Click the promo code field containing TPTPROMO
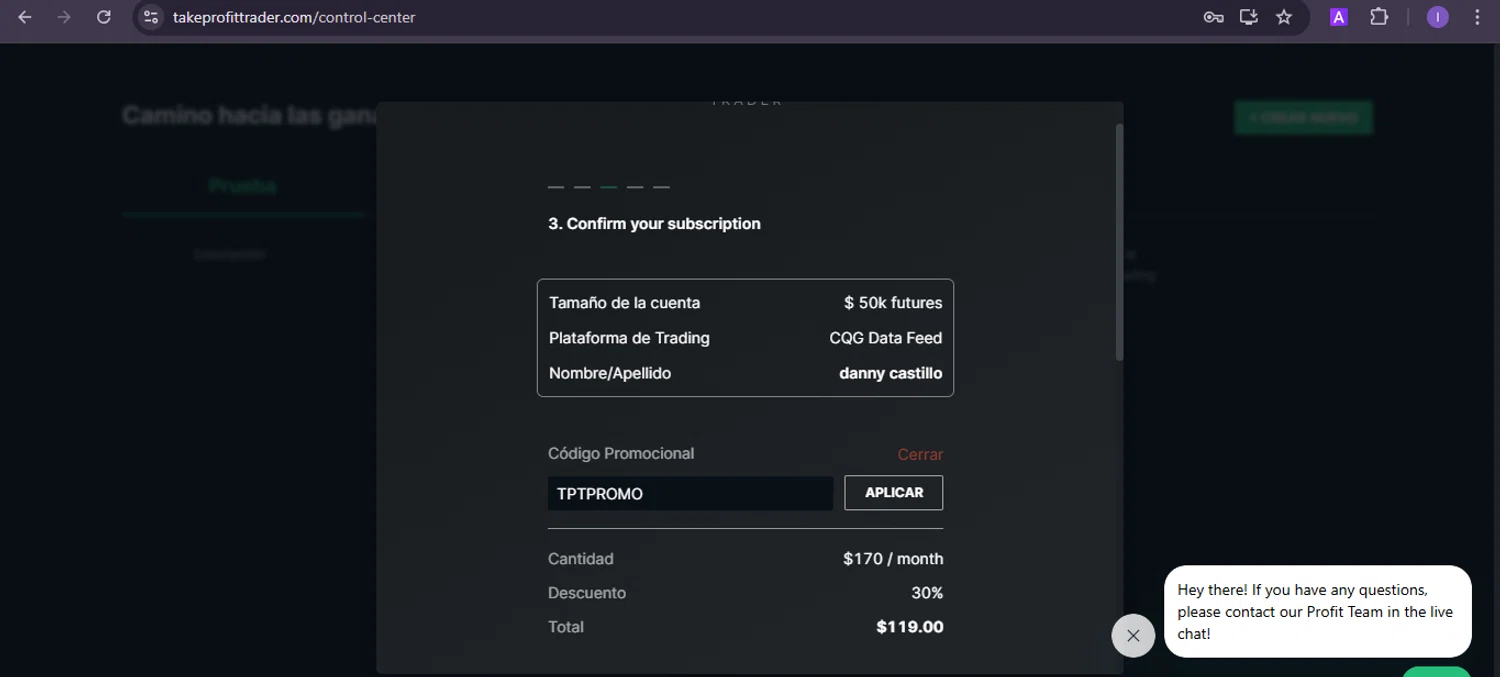The height and width of the screenshot is (677, 1500). click(690, 494)
